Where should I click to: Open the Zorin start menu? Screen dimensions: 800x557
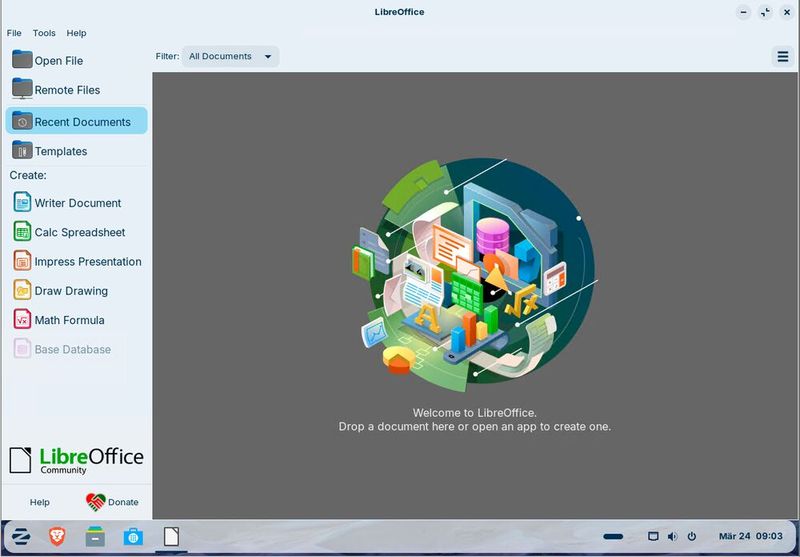(21, 537)
